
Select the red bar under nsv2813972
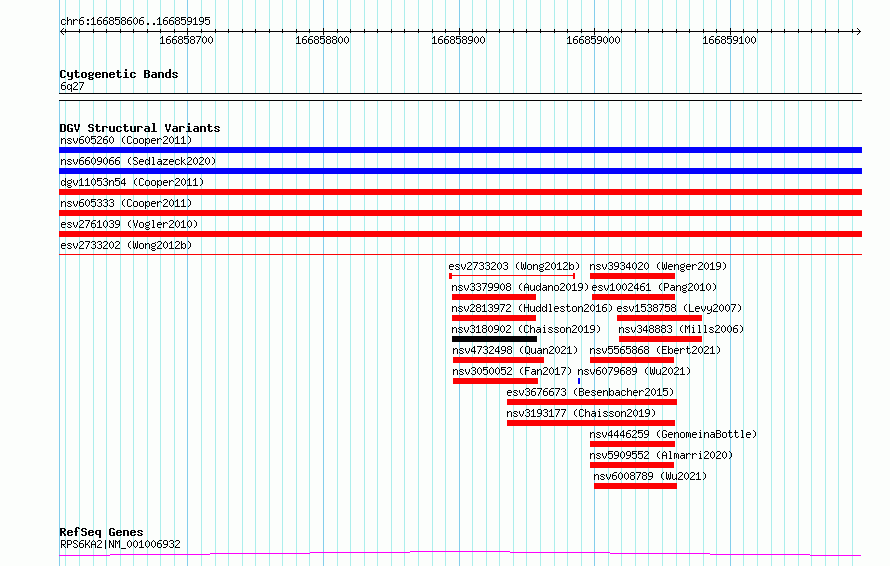pos(494,318)
